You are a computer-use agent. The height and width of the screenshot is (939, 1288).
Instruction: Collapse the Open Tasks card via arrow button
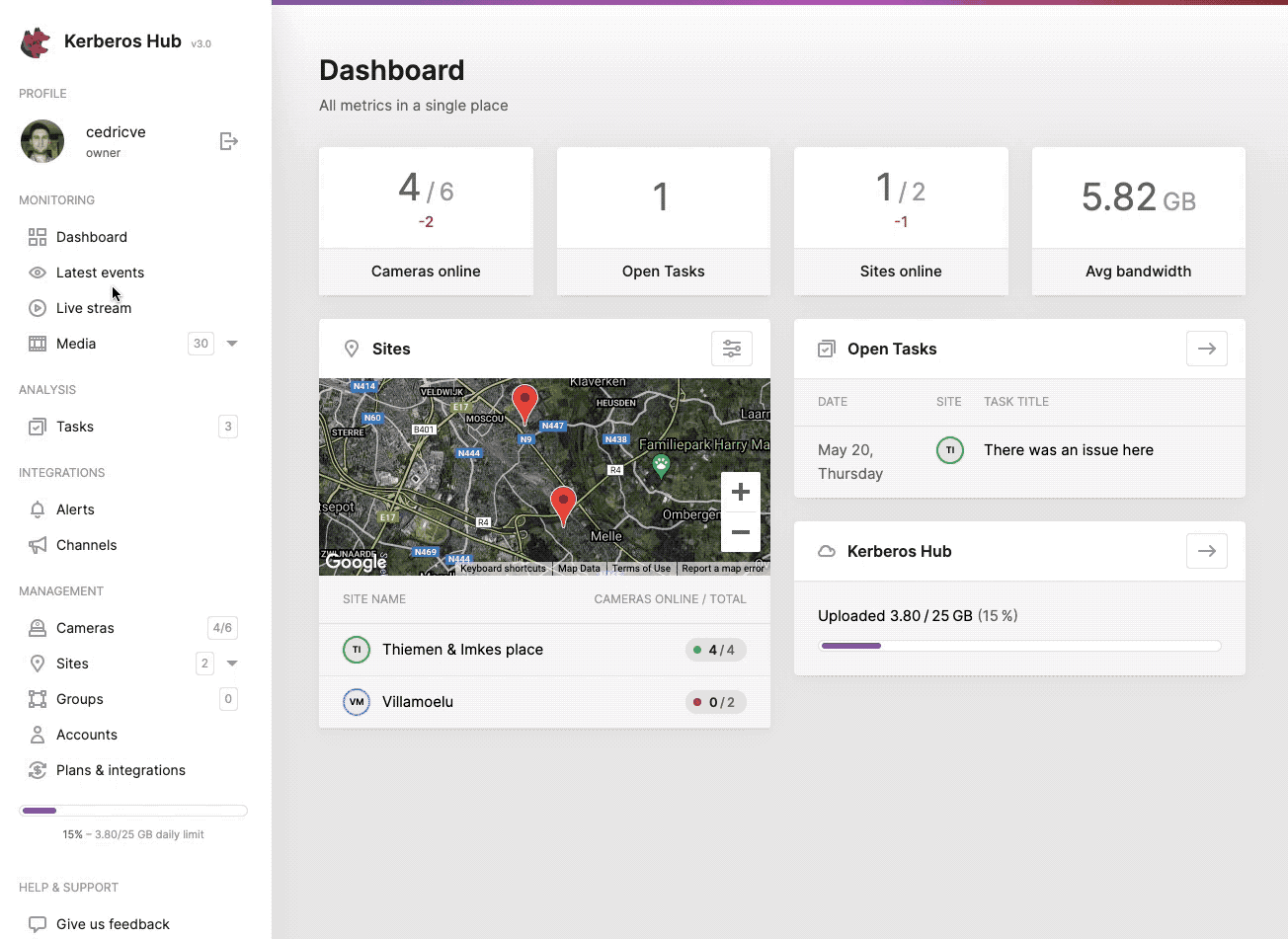(1206, 349)
